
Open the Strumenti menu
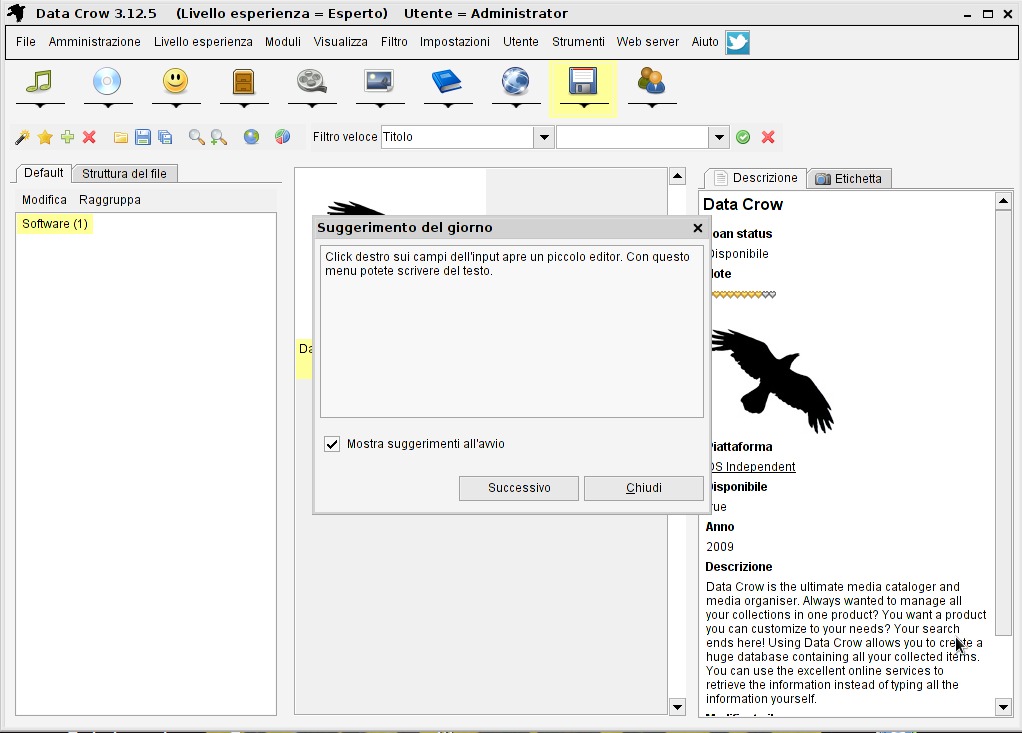coord(578,42)
